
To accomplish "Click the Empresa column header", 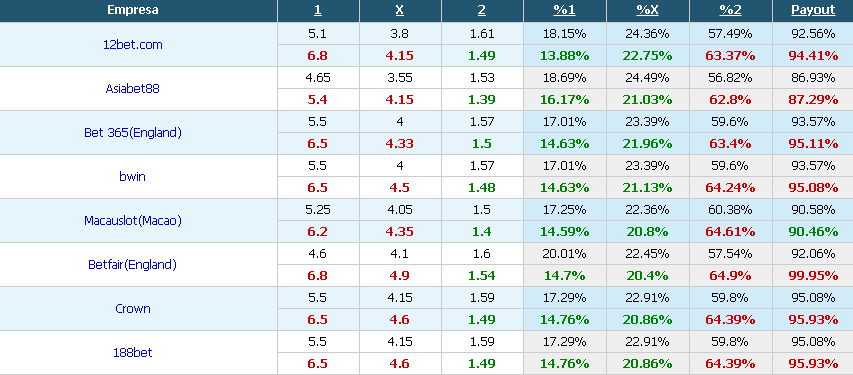I will tap(133, 10).
